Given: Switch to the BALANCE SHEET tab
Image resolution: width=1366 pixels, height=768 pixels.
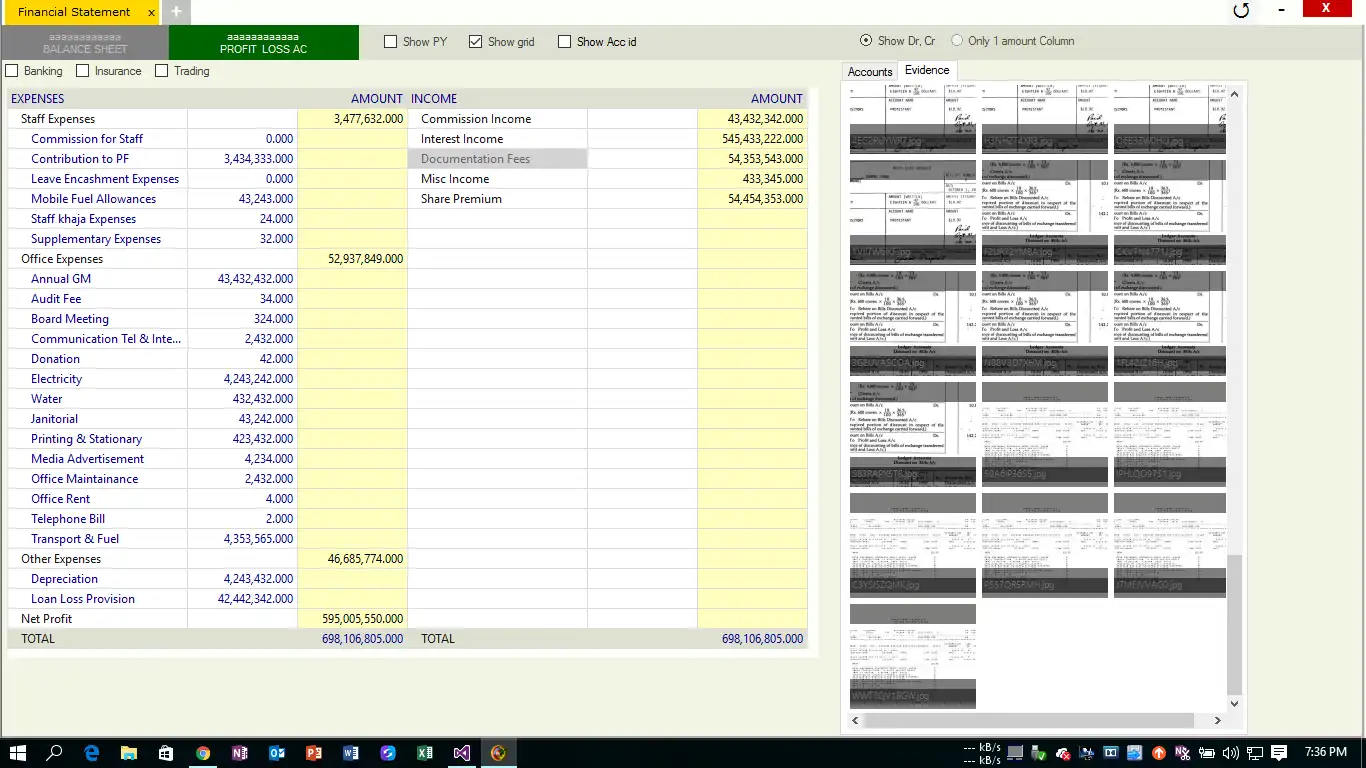Looking at the screenshot, I should pyautogui.click(x=85, y=43).
